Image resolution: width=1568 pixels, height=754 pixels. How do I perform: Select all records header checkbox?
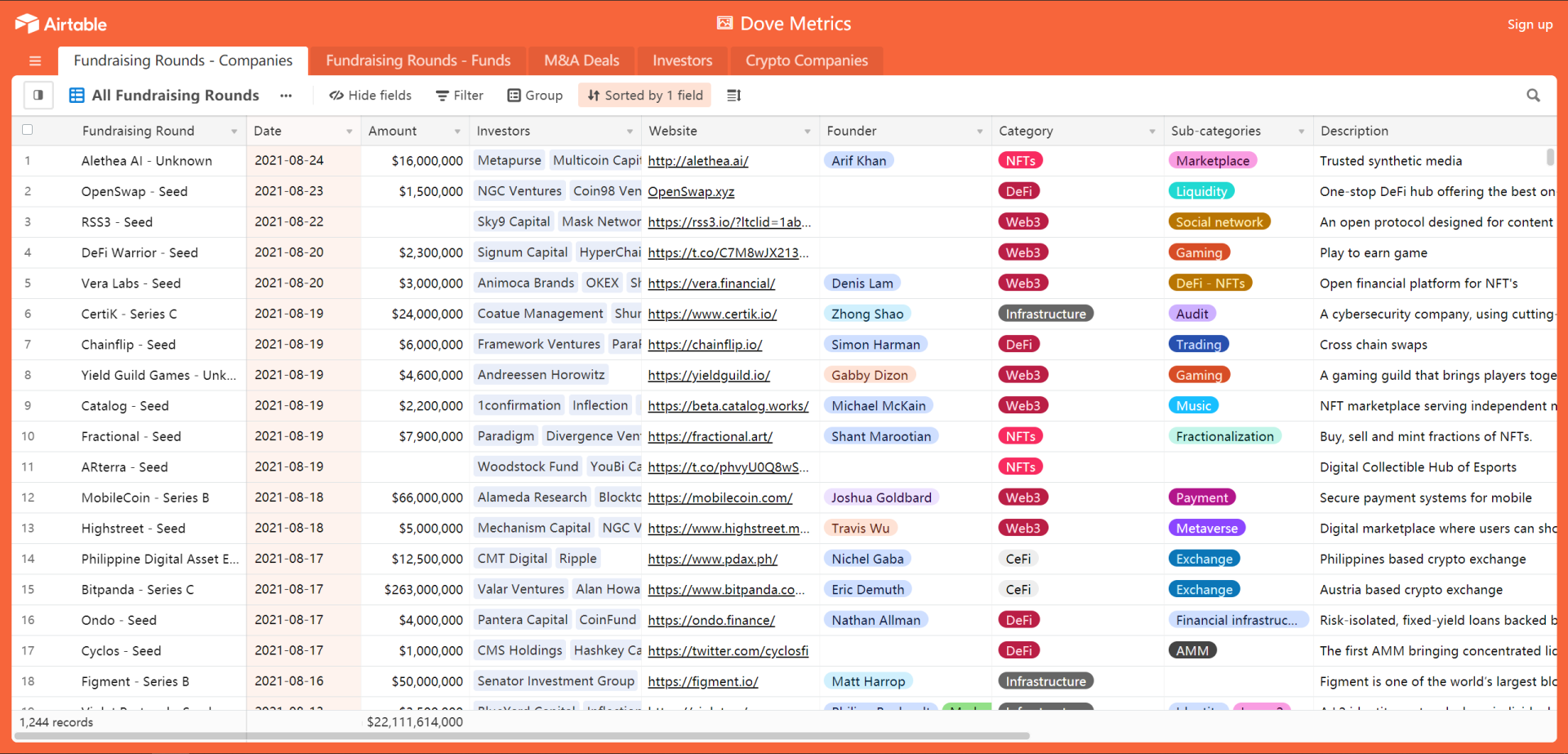pos(27,130)
